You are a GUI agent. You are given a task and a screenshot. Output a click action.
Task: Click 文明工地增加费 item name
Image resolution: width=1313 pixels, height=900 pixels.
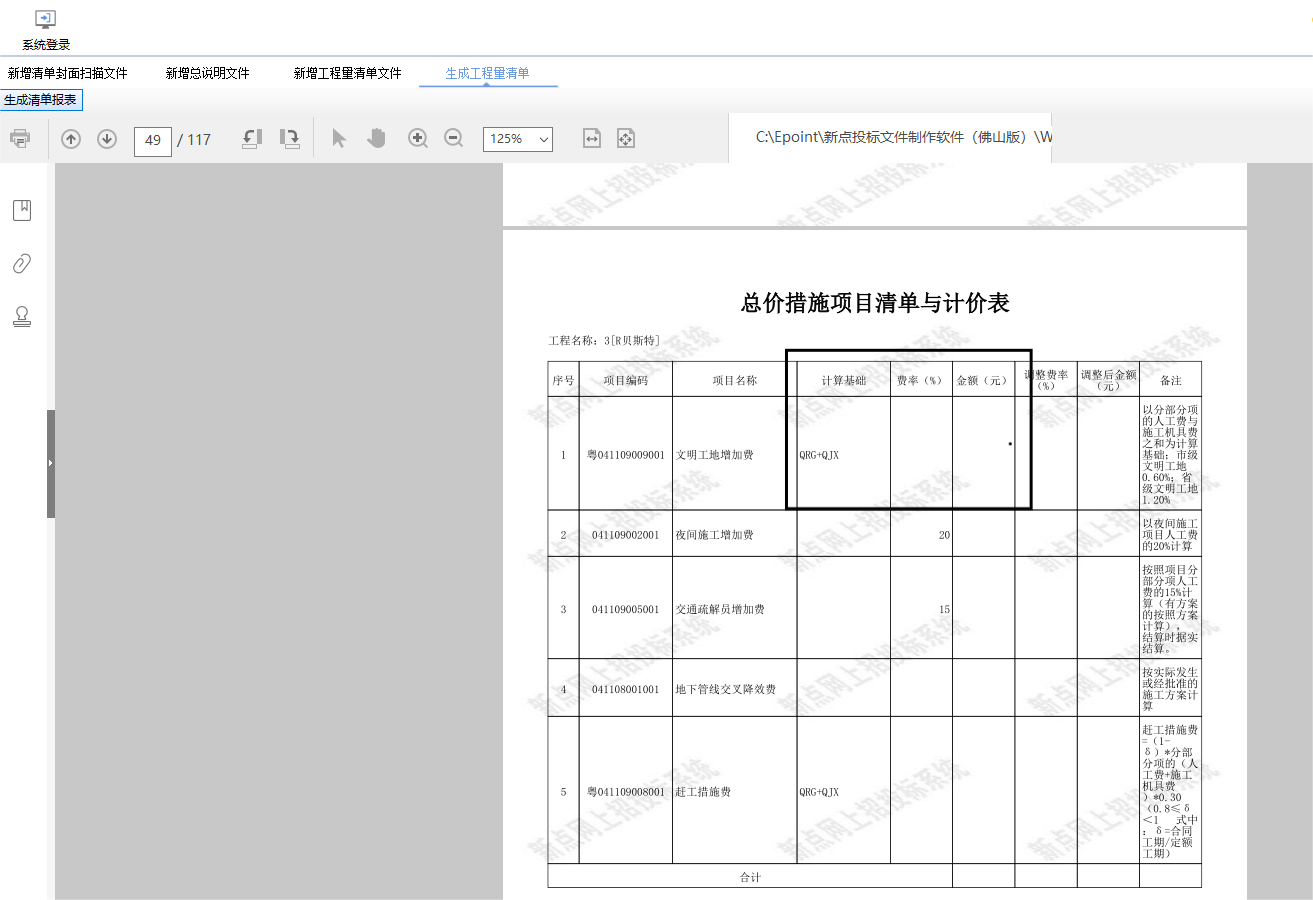[715, 455]
